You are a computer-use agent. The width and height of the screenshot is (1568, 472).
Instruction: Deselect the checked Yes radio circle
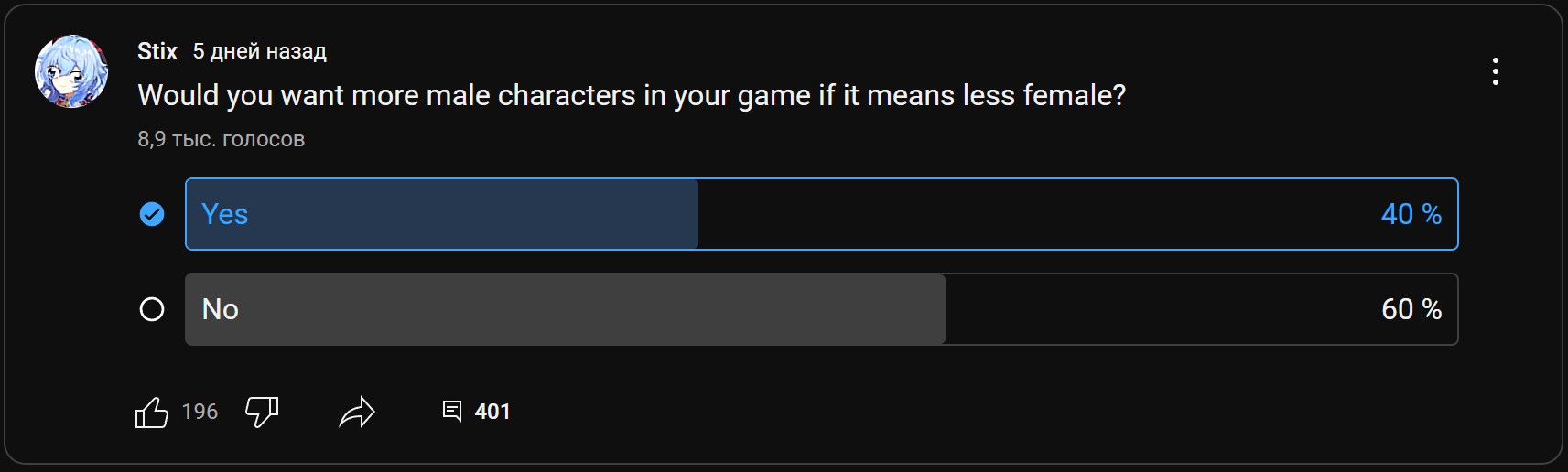coord(152,214)
